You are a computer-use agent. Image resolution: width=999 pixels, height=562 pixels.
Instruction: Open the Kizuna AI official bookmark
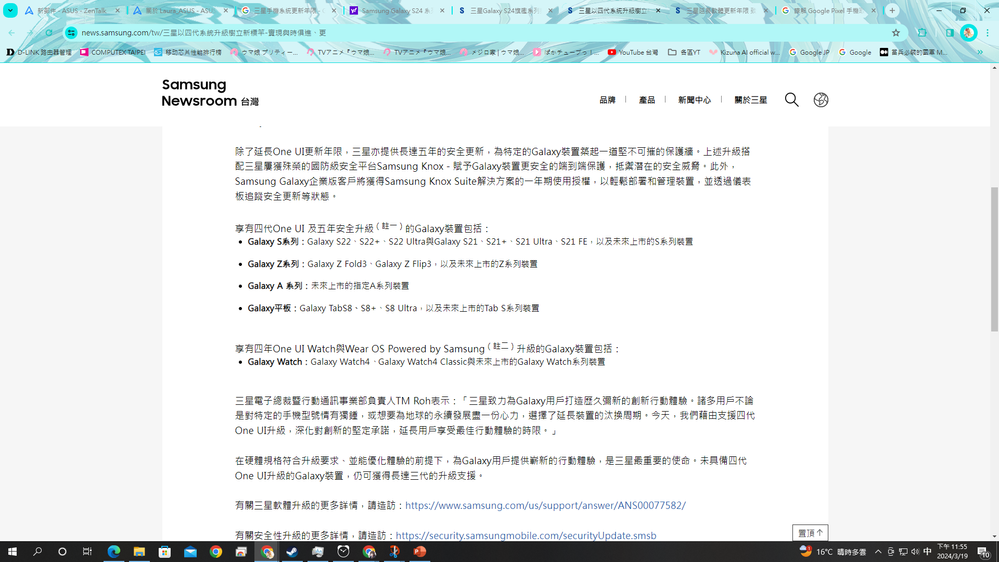click(744, 52)
